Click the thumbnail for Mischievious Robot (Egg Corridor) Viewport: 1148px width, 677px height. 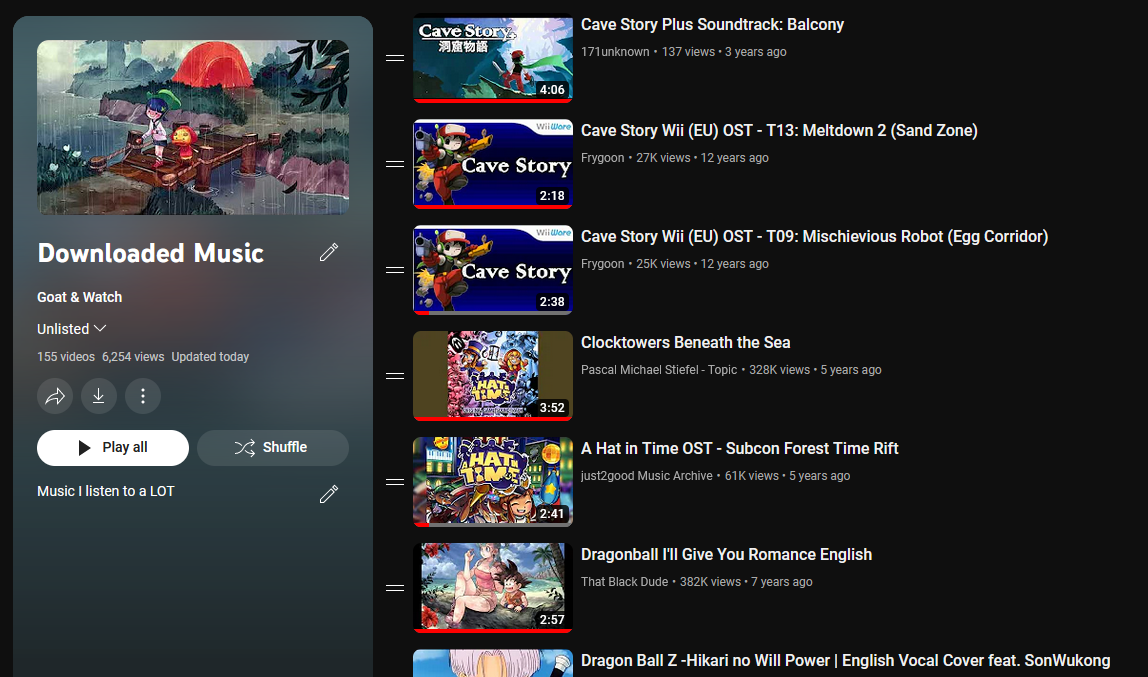tap(493, 270)
